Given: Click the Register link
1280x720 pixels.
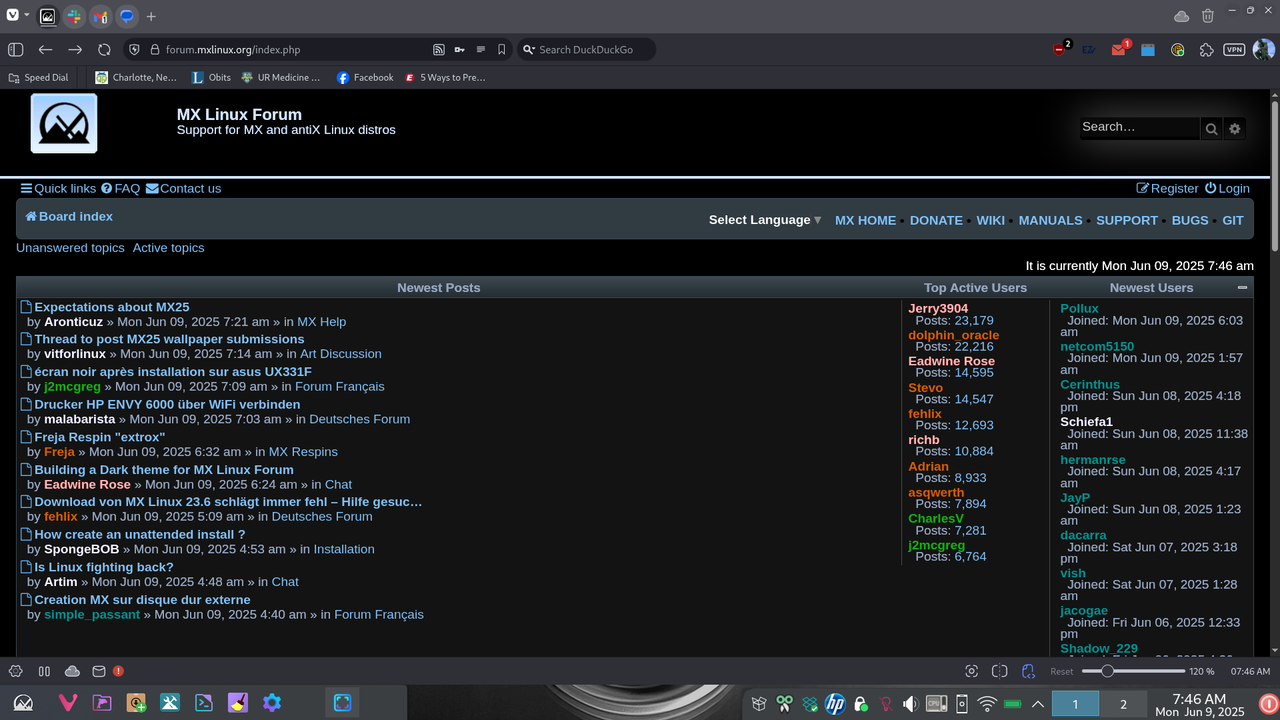Looking at the screenshot, I should pos(1167,188).
